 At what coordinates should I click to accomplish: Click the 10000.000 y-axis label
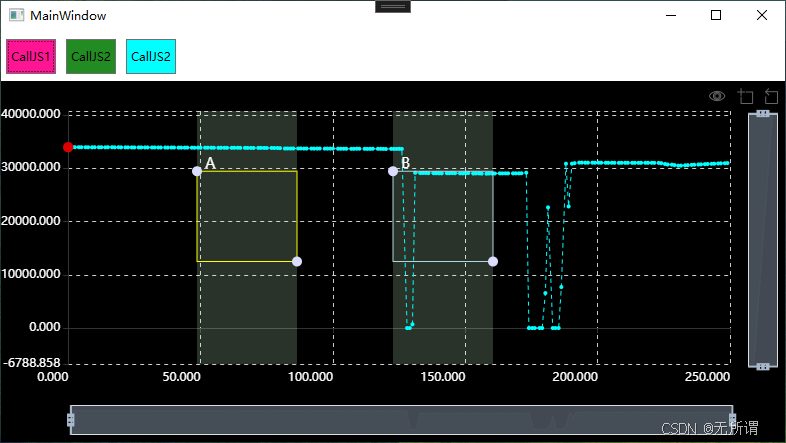[31, 274]
